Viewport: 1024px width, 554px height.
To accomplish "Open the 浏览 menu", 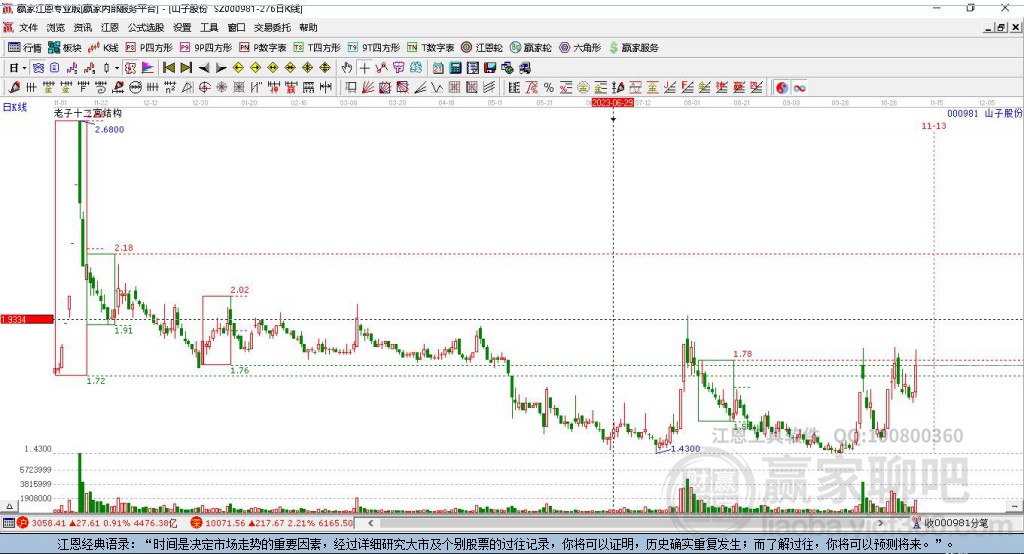I will (56, 27).
